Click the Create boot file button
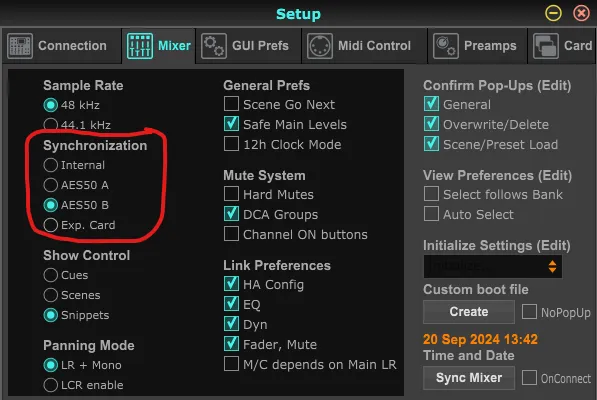Image resolution: width=597 pixels, height=400 pixels. pos(469,312)
